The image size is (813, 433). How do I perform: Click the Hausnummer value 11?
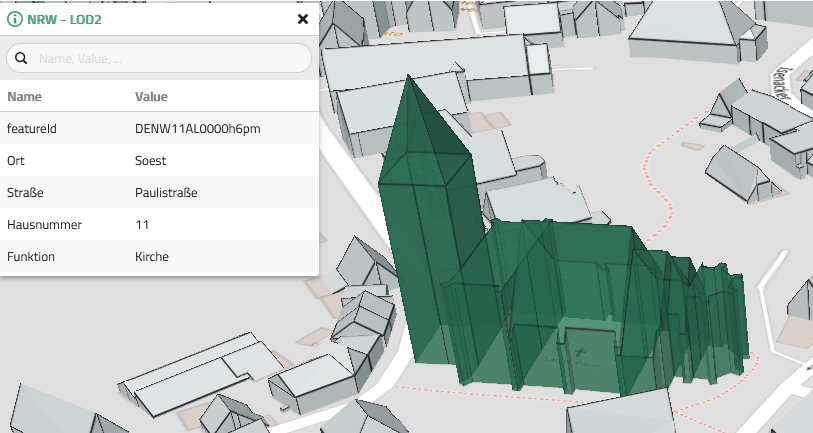[142, 225]
